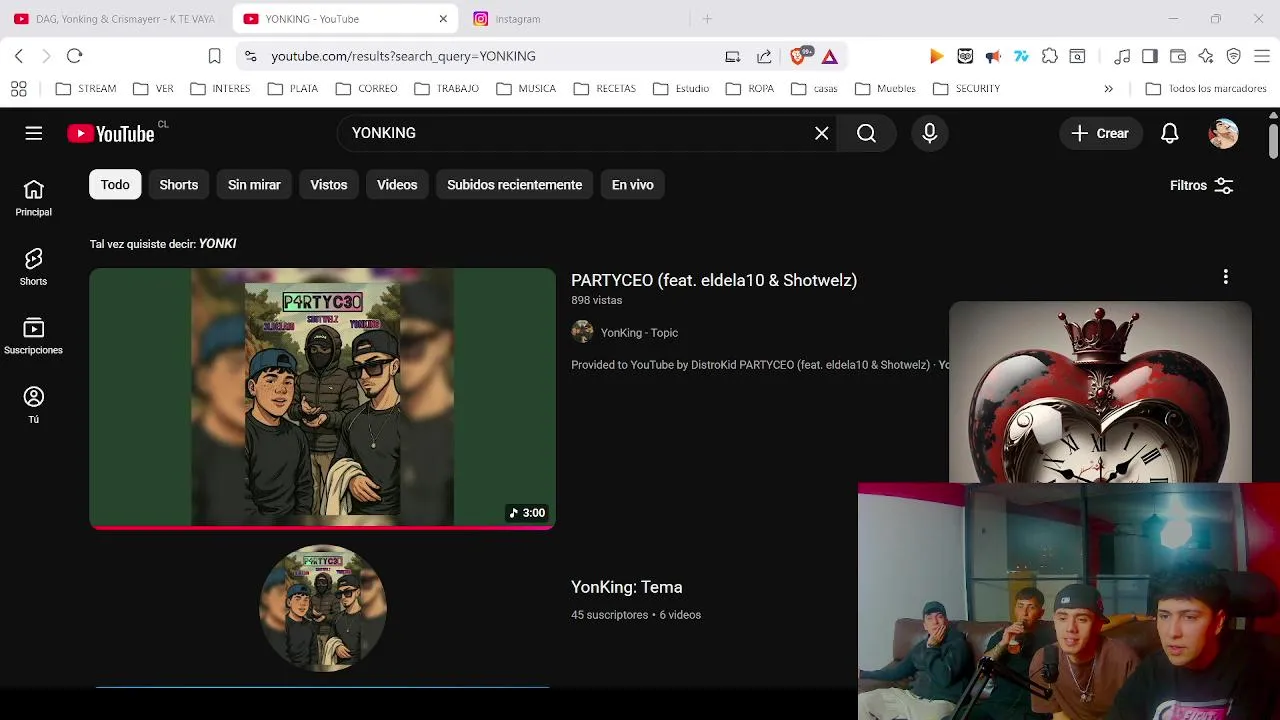Click the Brave Rewards triangle icon
Image resolution: width=1280 pixels, height=720 pixels.
pos(830,56)
